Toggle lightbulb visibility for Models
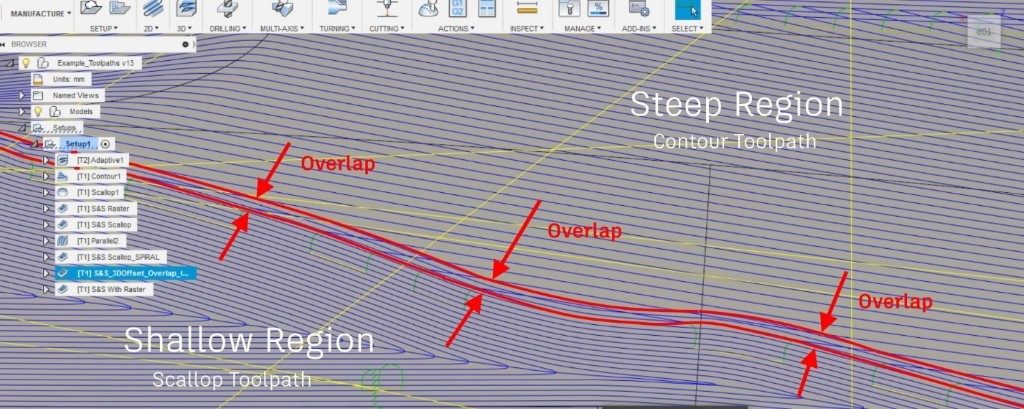The image size is (1024, 409). tap(38, 112)
